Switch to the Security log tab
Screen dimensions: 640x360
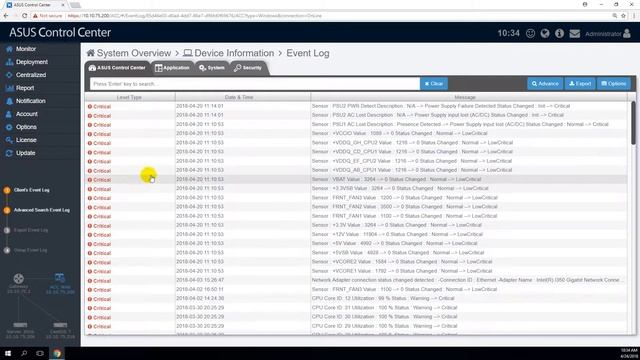(248, 68)
